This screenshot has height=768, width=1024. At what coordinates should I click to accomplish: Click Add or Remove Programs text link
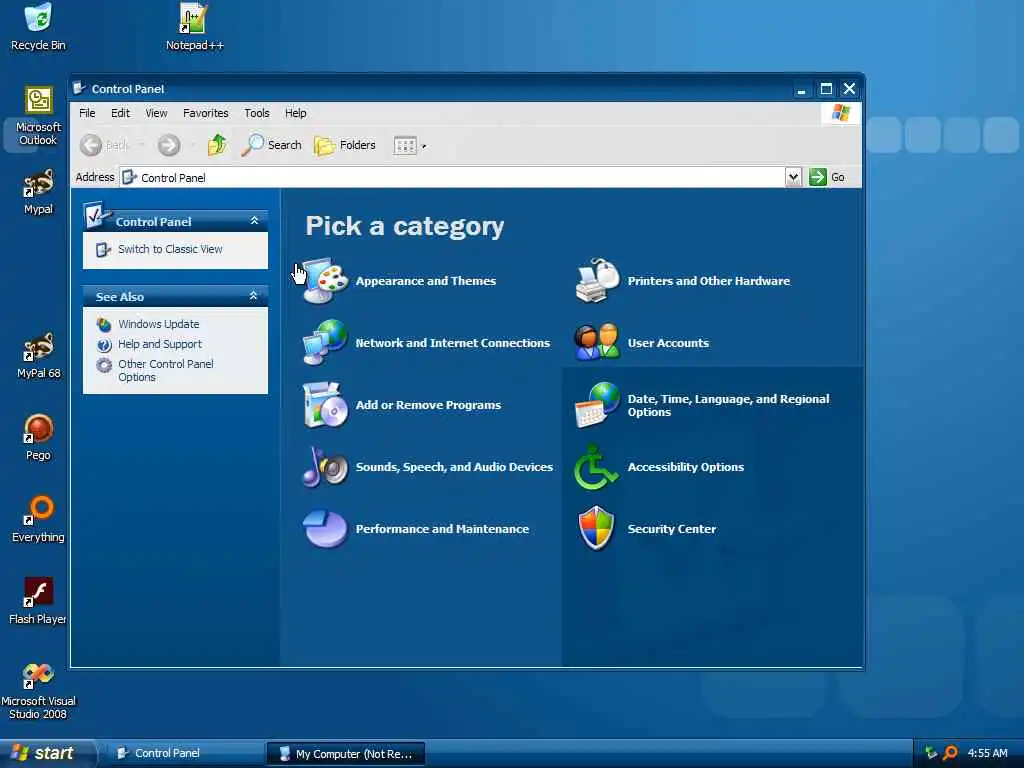coord(428,405)
